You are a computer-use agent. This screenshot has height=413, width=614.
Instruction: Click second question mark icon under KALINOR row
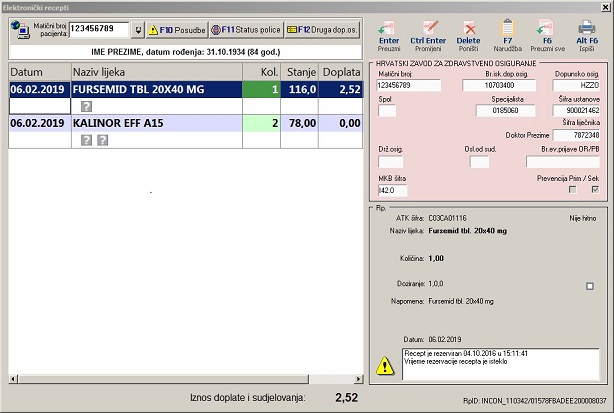[x=103, y=140]
